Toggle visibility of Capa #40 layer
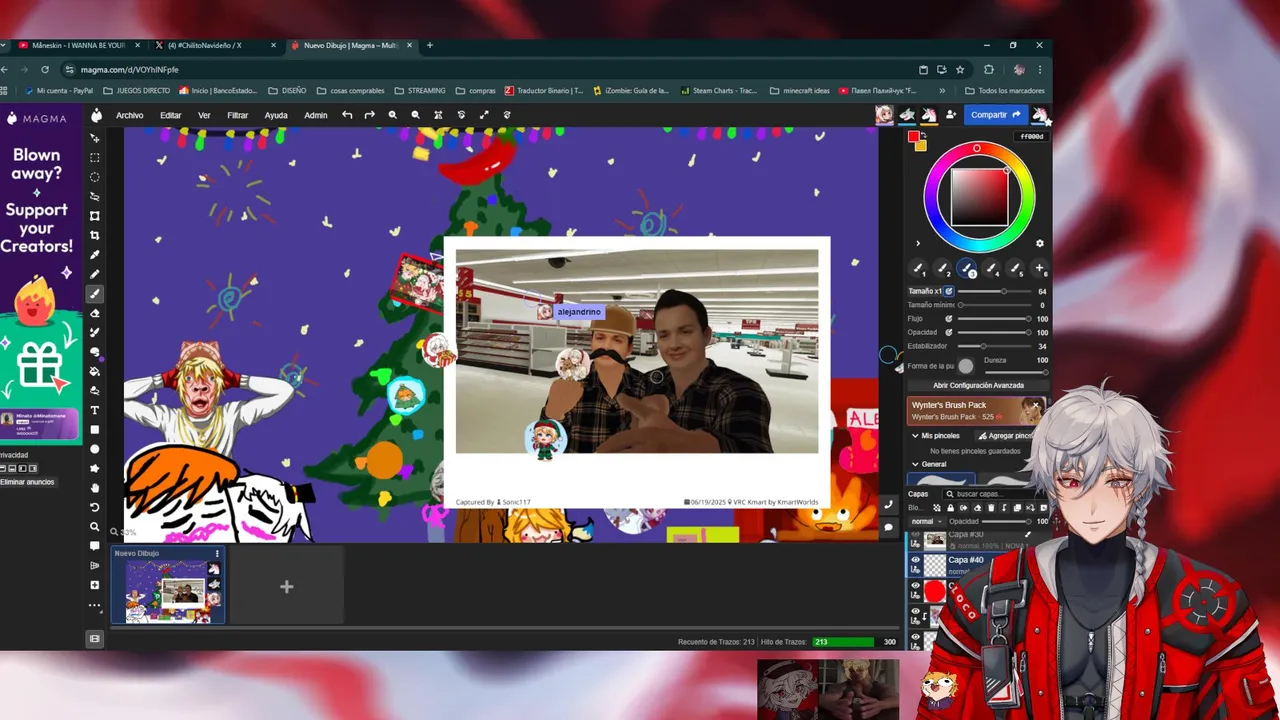1280x720 pixels. pyautogui.click(x=915, y=560)
